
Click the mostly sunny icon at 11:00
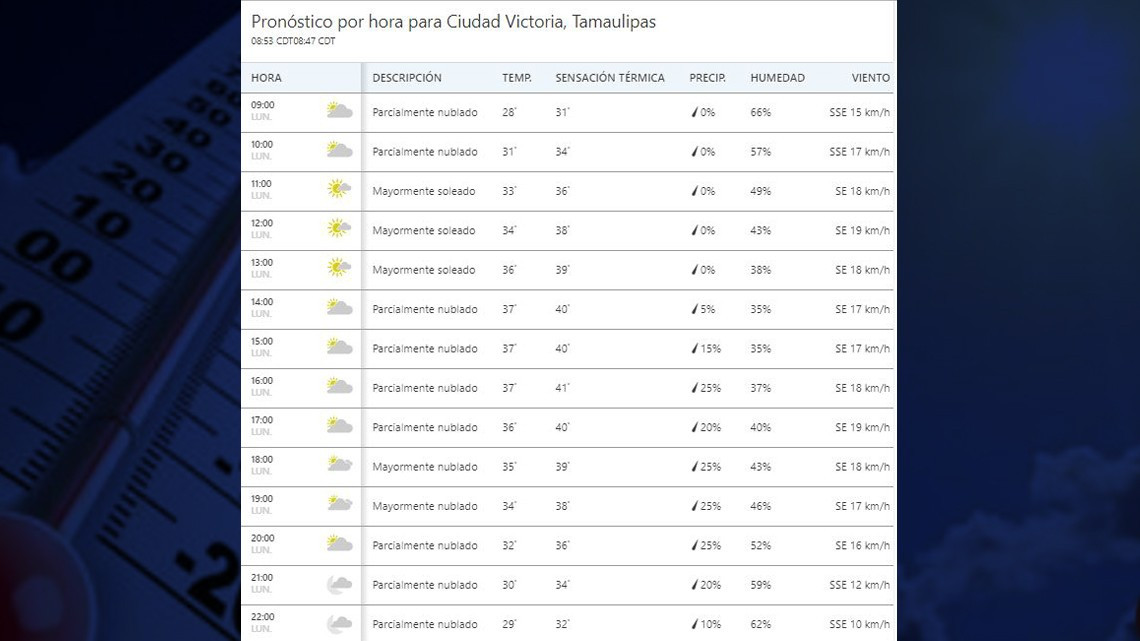[338, 189]
